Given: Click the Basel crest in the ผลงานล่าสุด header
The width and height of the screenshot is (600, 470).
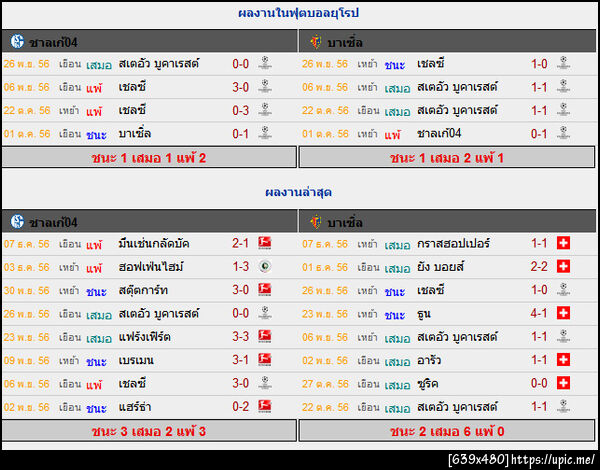Looking at the screenshot, I should [x=316, y=222].
